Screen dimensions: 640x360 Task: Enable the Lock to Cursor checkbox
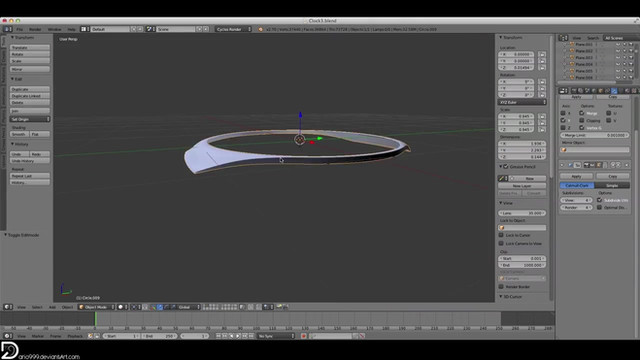501,235
